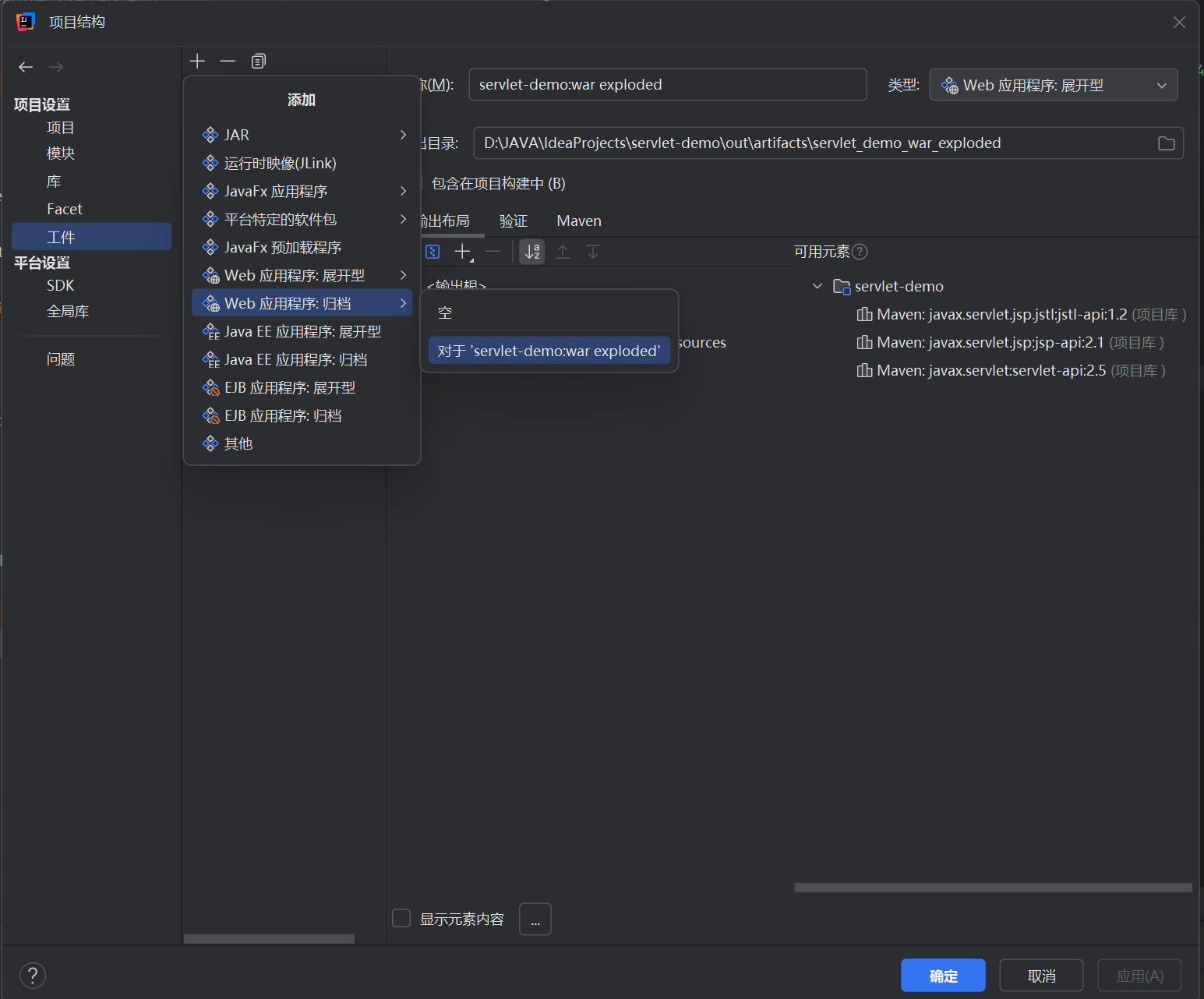Click the move up arrow icon
Viewport: 1204px width, 999px height.
pos(563,252)
